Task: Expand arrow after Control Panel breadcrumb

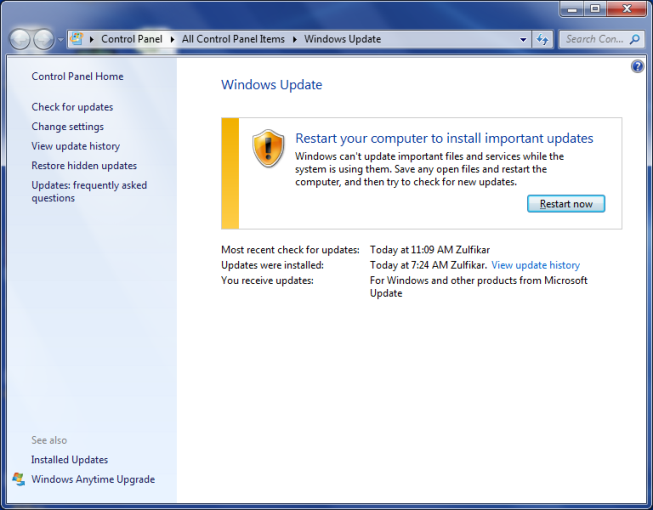Action: point(172,39)
